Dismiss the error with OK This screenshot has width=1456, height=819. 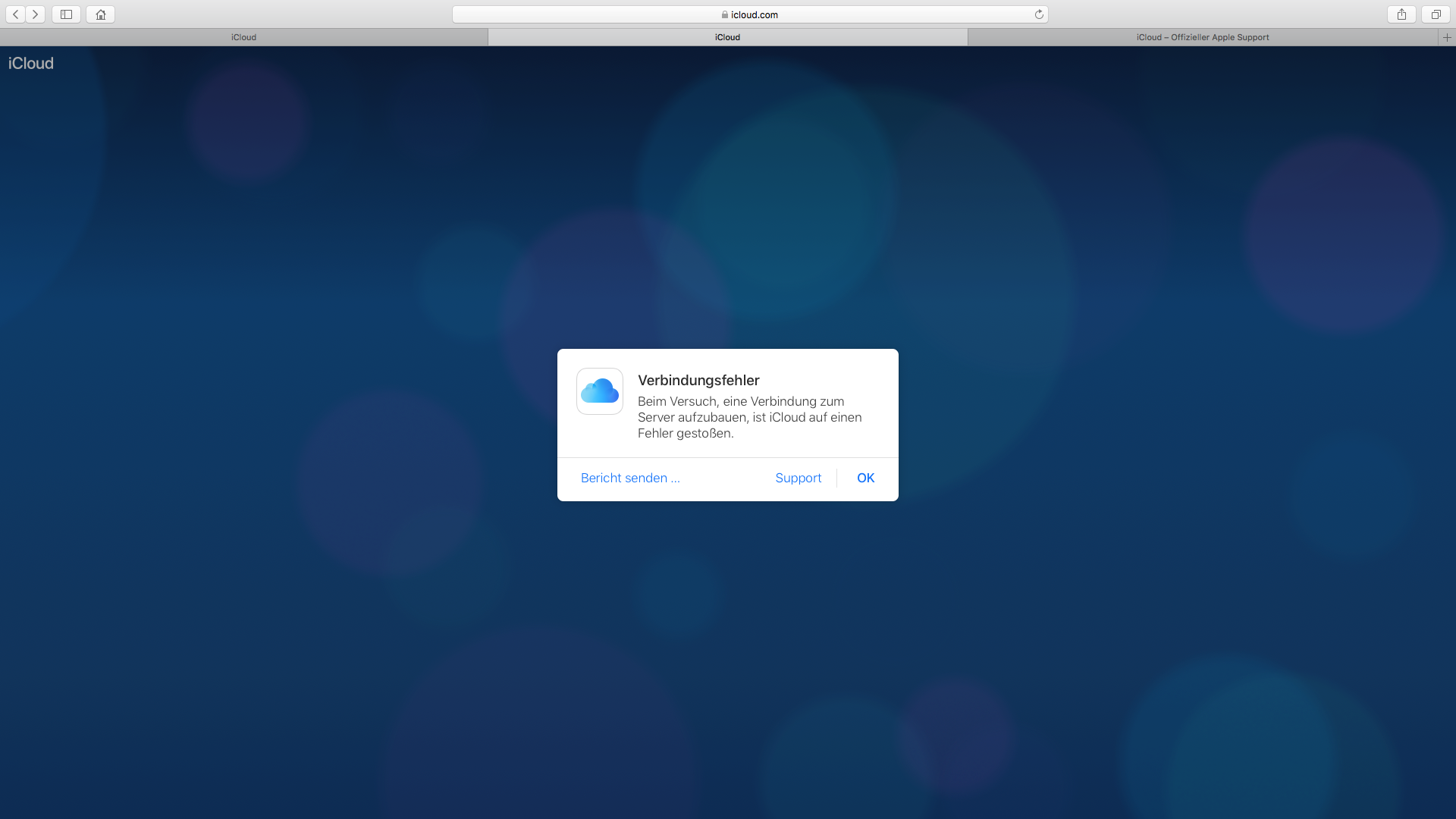click(865, 478)
